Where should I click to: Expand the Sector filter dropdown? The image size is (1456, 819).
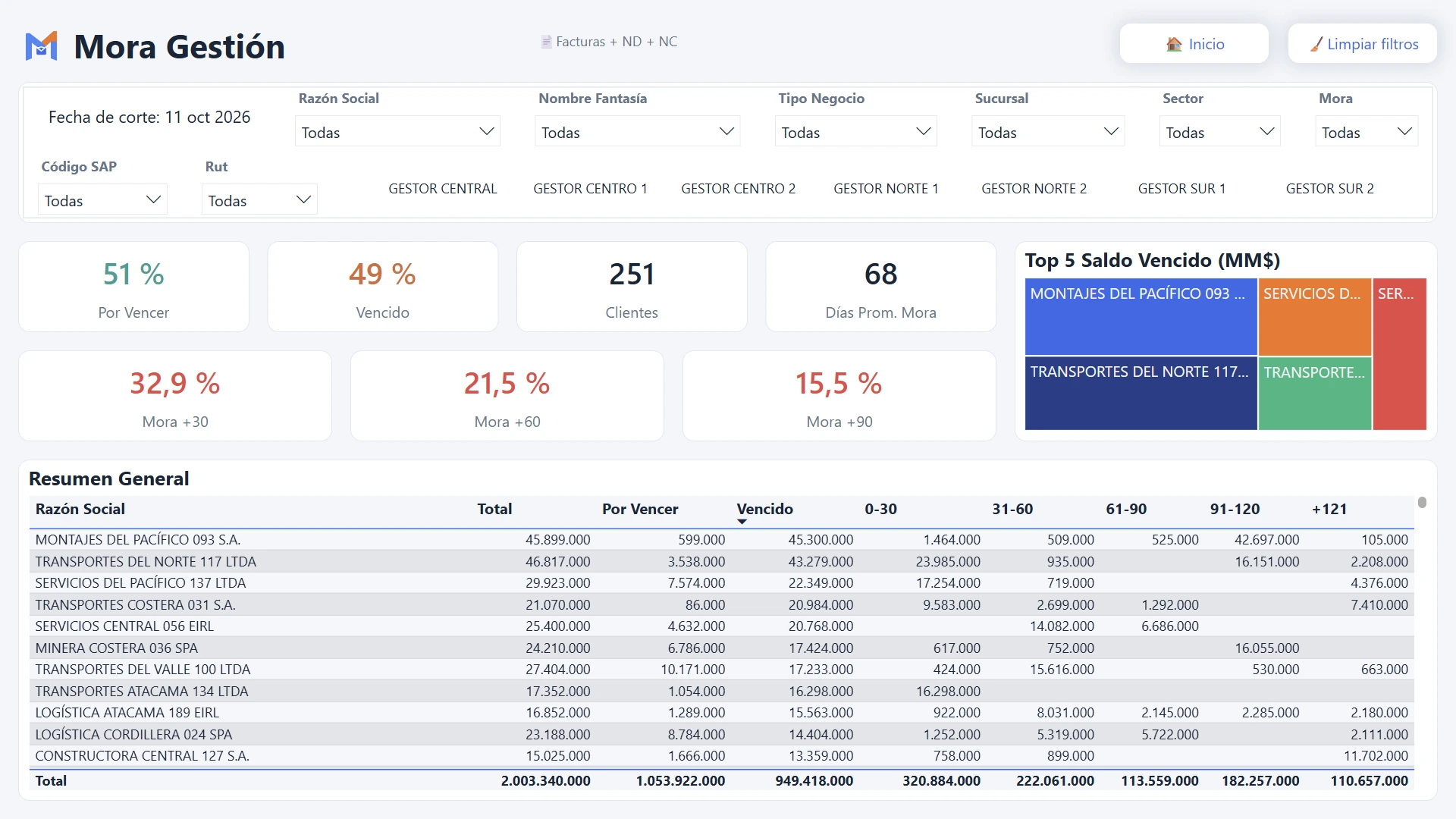1219,132
